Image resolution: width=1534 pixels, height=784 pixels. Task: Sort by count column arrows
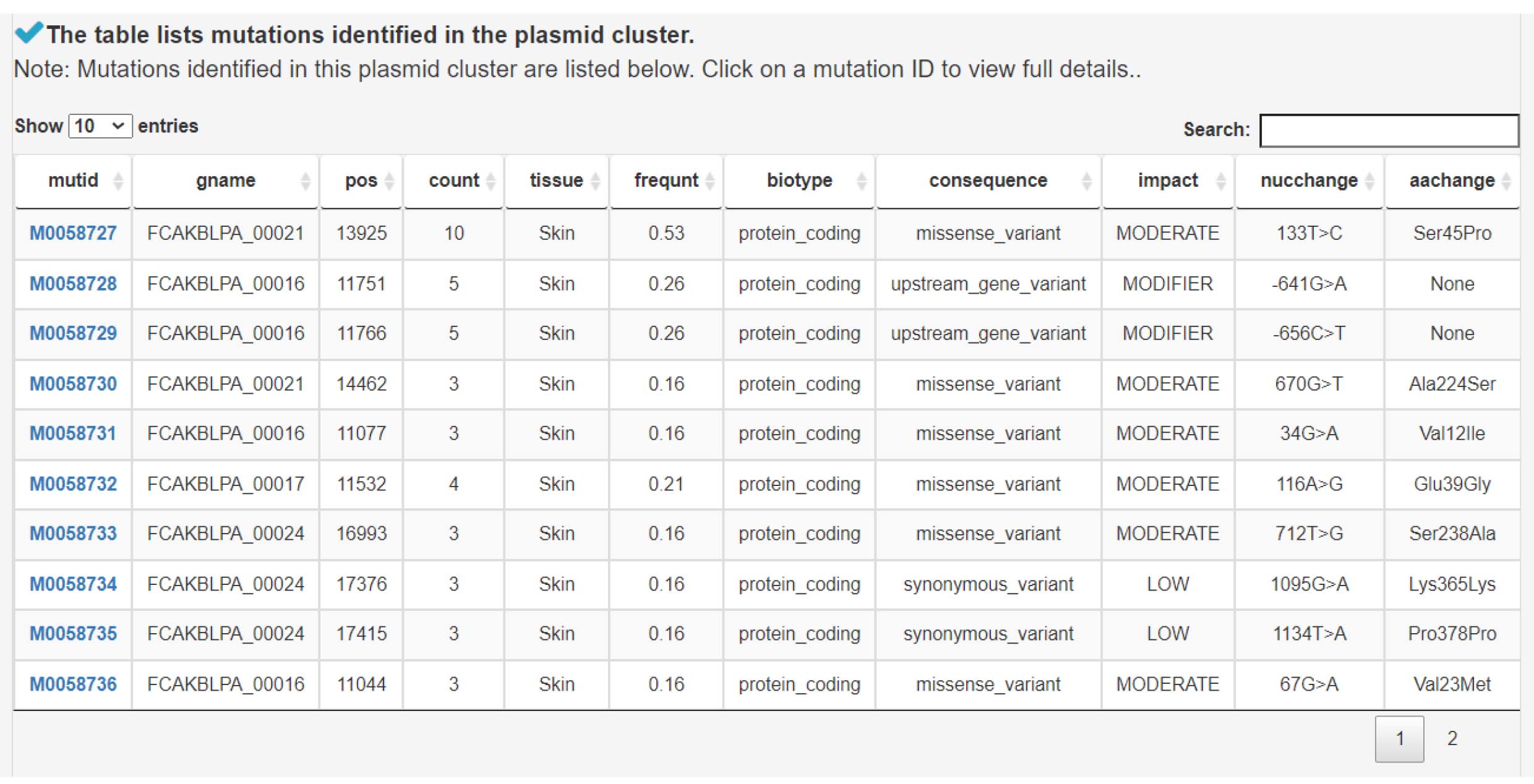click(491, 181)
